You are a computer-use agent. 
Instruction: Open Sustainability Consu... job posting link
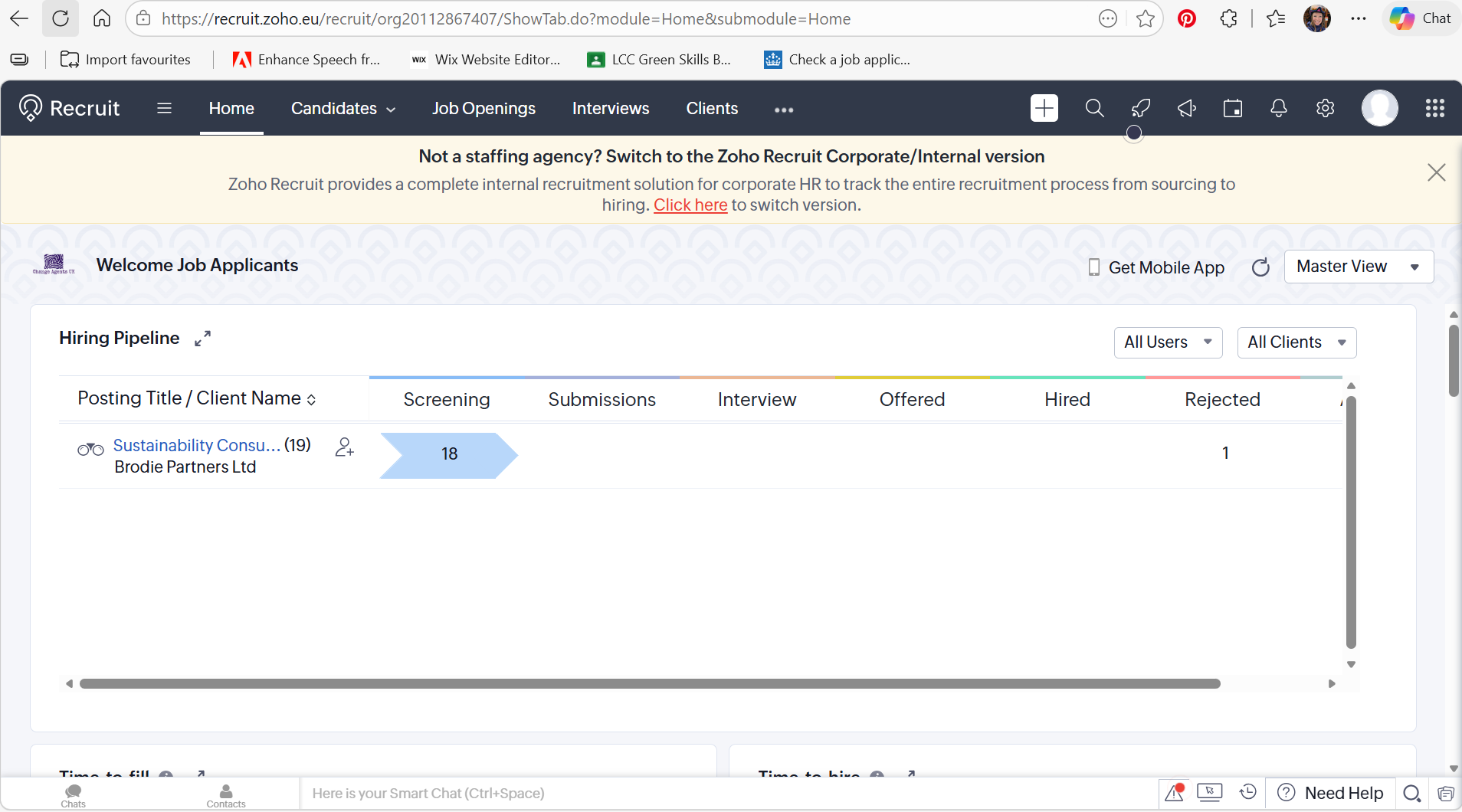coord(197,445)
